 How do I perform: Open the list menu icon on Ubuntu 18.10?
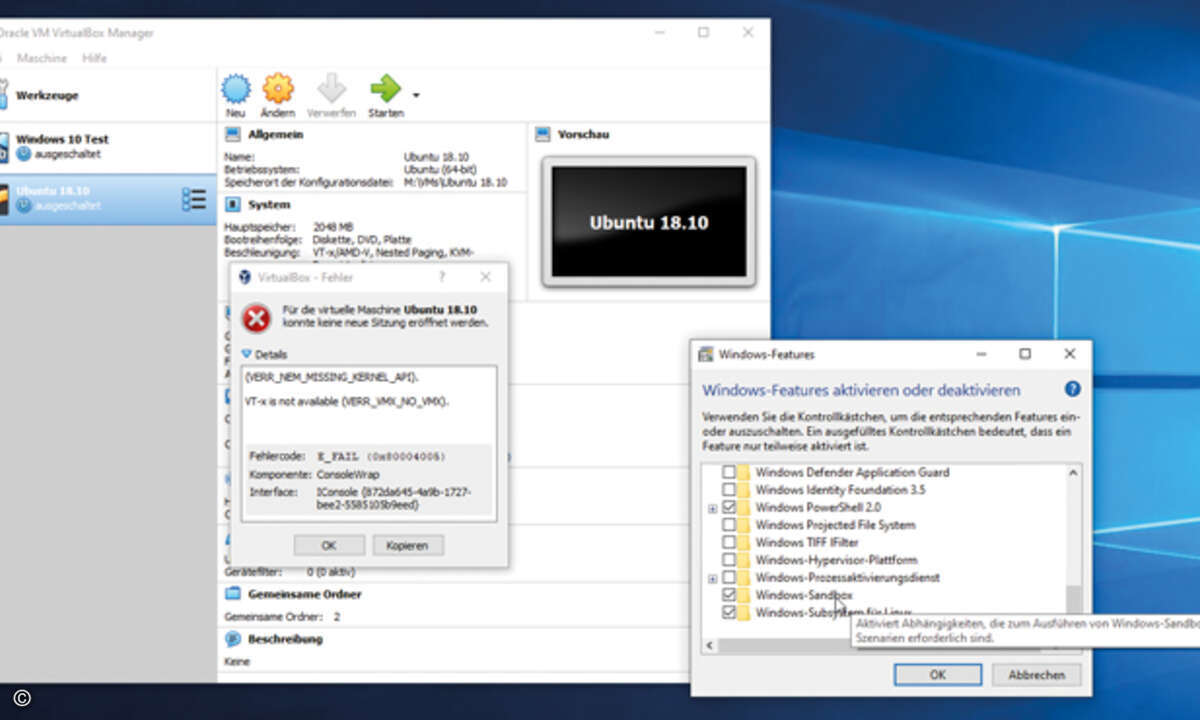coord(193,198)
